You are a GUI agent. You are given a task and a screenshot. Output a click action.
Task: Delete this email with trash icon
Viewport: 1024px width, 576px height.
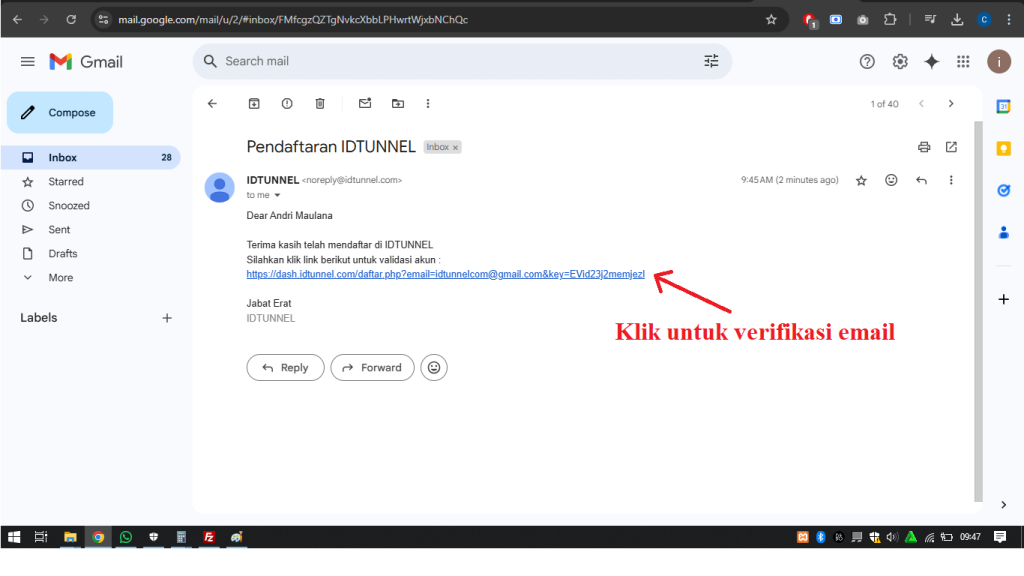point(320,104)
